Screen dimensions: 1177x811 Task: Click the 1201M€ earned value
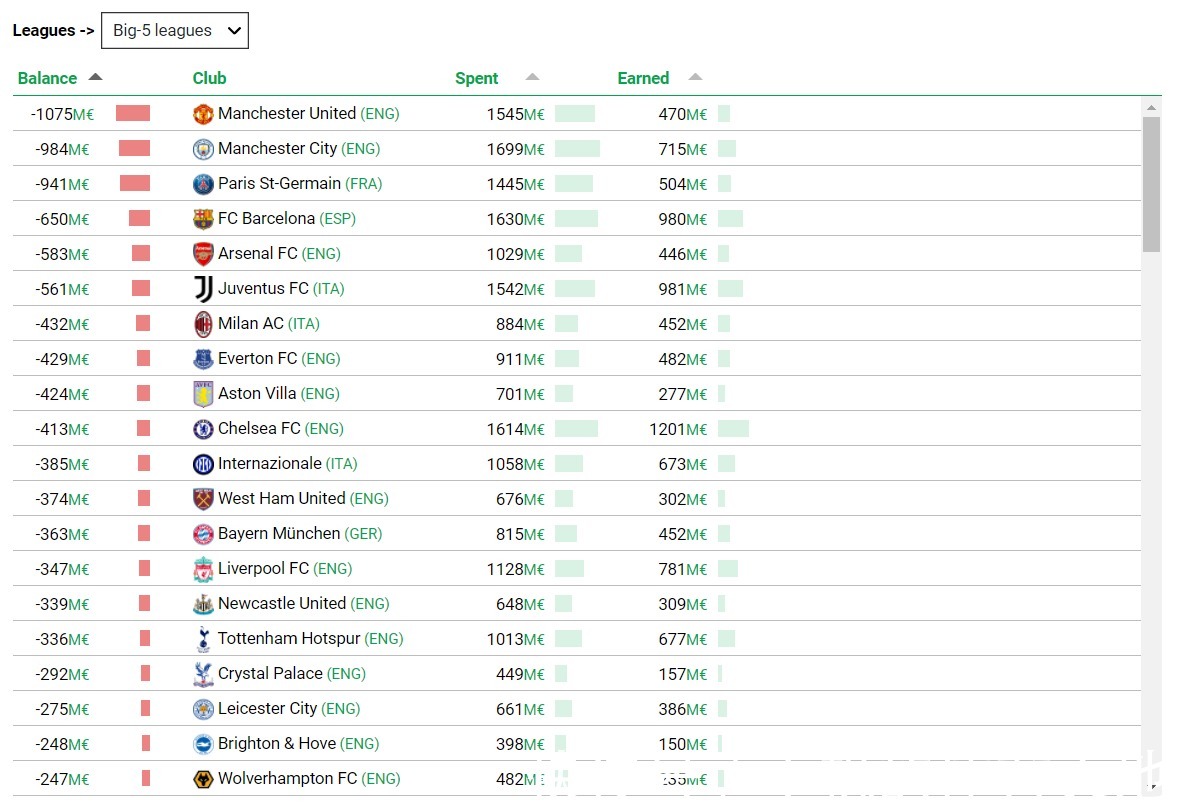pos(678,430)
